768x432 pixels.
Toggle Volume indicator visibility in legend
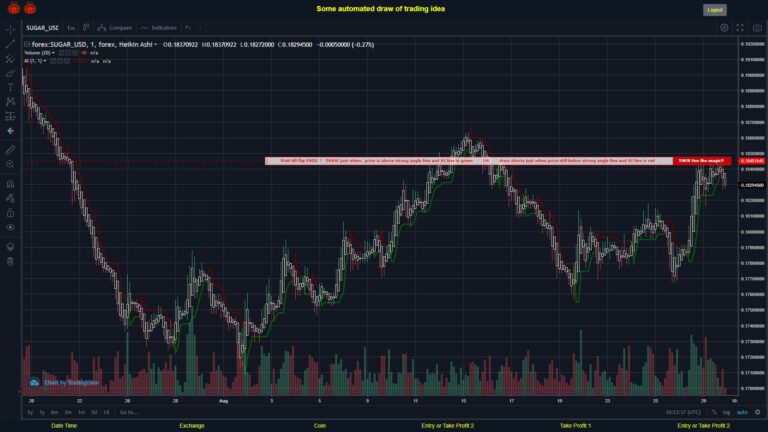(62, 53)
